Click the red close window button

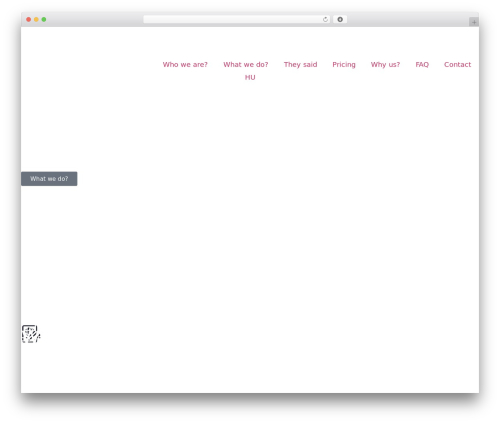pyautogui.click(x=29, y=20)
